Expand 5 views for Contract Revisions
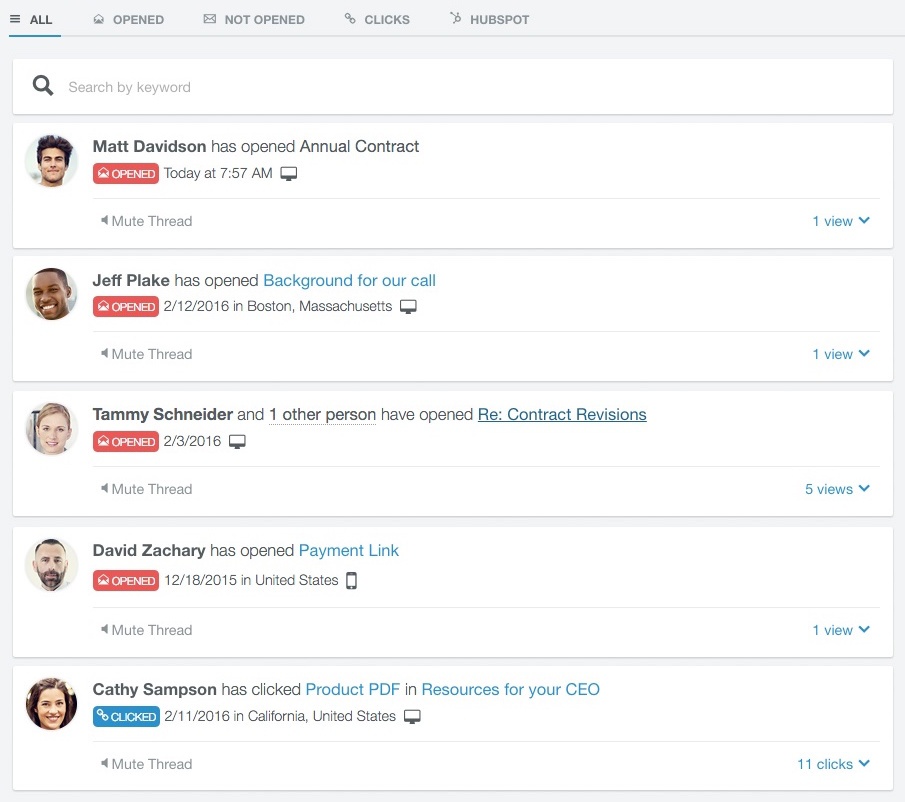 click(837, 489)
